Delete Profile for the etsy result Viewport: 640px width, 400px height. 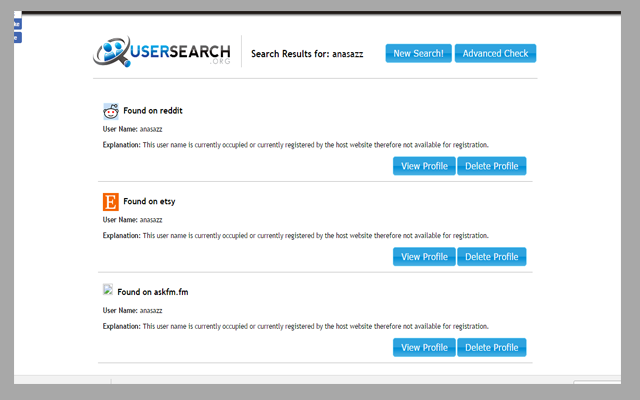click(491, 256)
